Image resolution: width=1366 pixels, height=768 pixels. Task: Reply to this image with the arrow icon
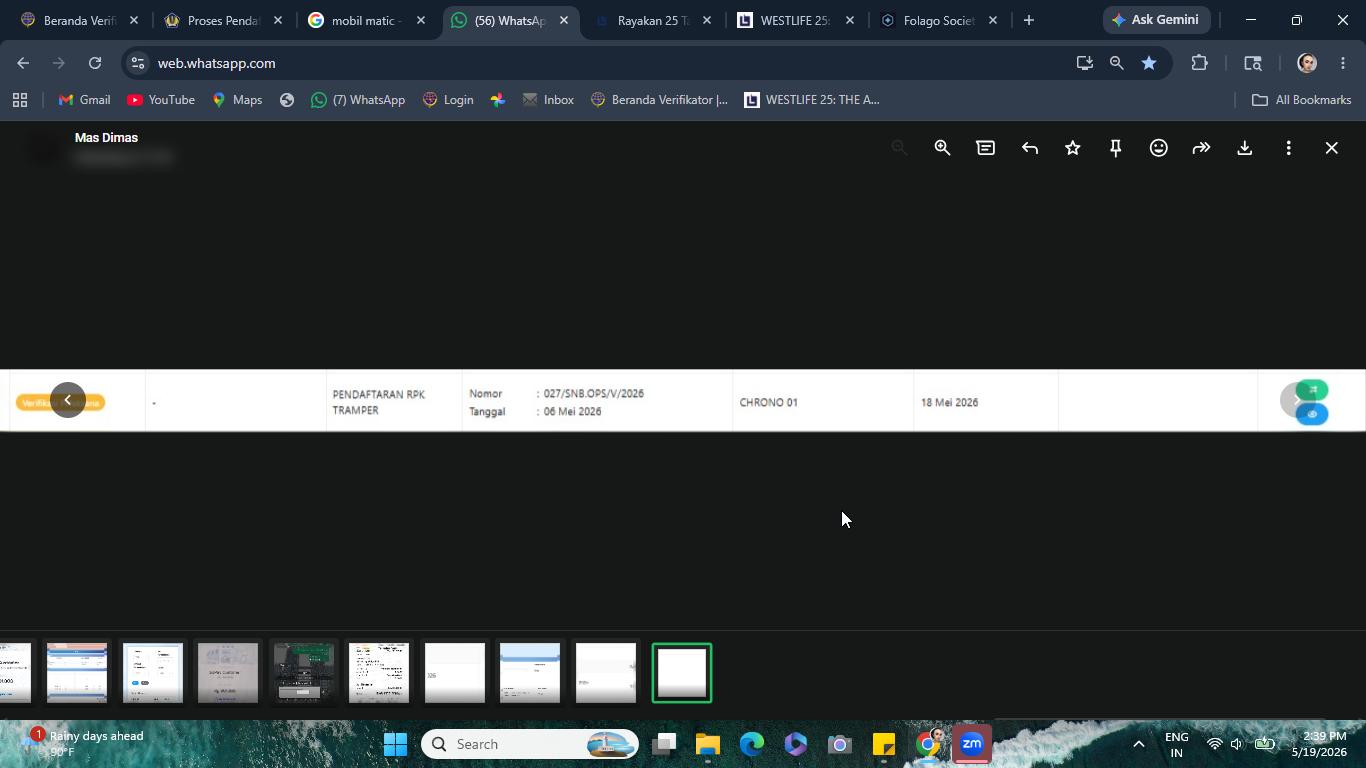1029,148
